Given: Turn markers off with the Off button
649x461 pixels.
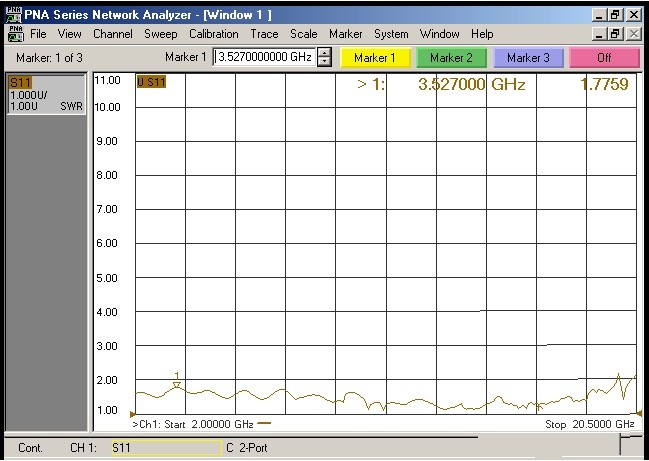Looking at the screenshot, I should click(604, 58).
